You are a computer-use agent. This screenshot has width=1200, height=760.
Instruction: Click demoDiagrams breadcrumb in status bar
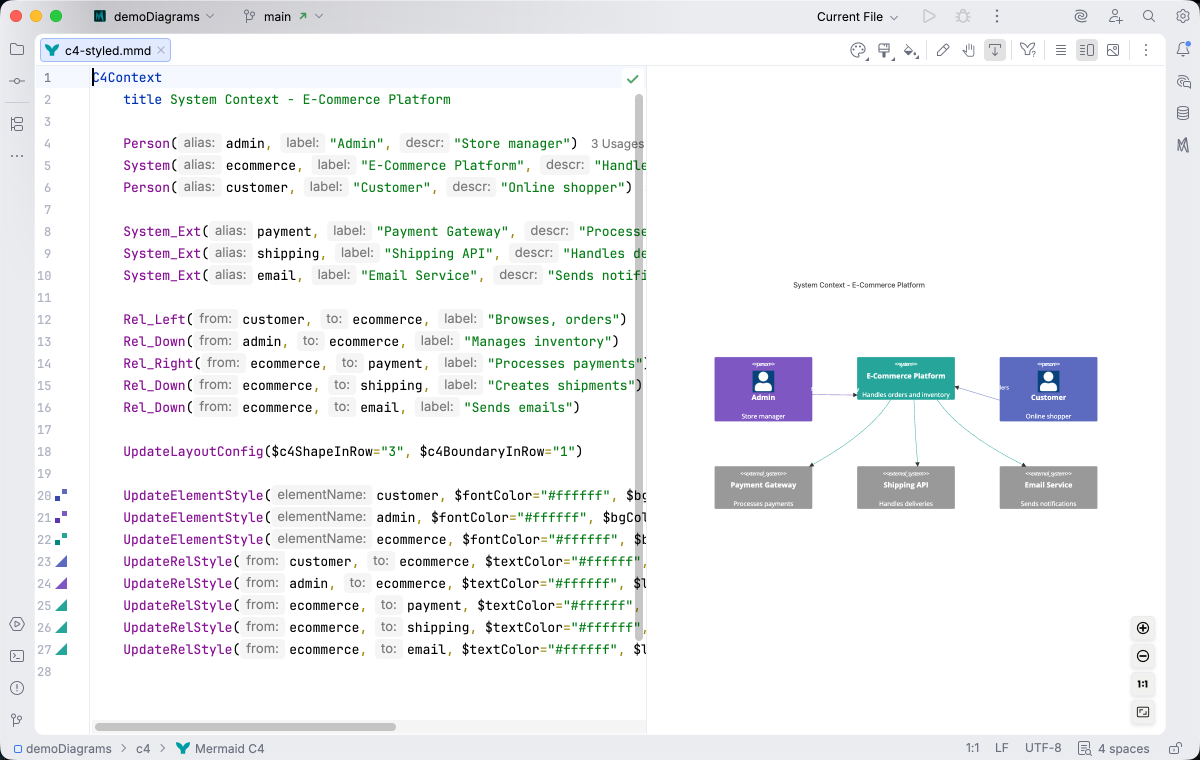click(x=62, y=748)
